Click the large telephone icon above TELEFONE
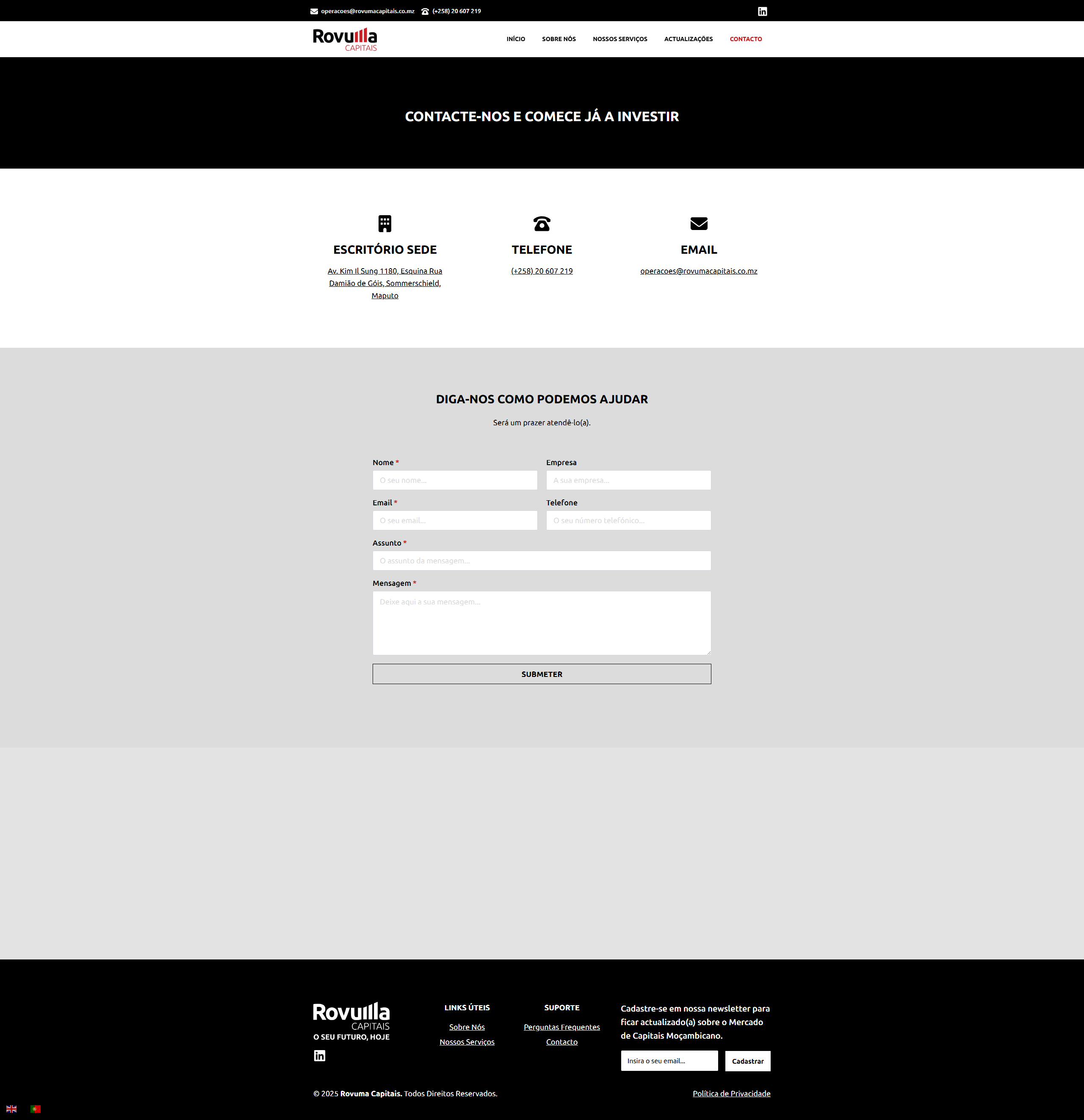Viewport: 1084px width, 1120px height. point(542,223)
